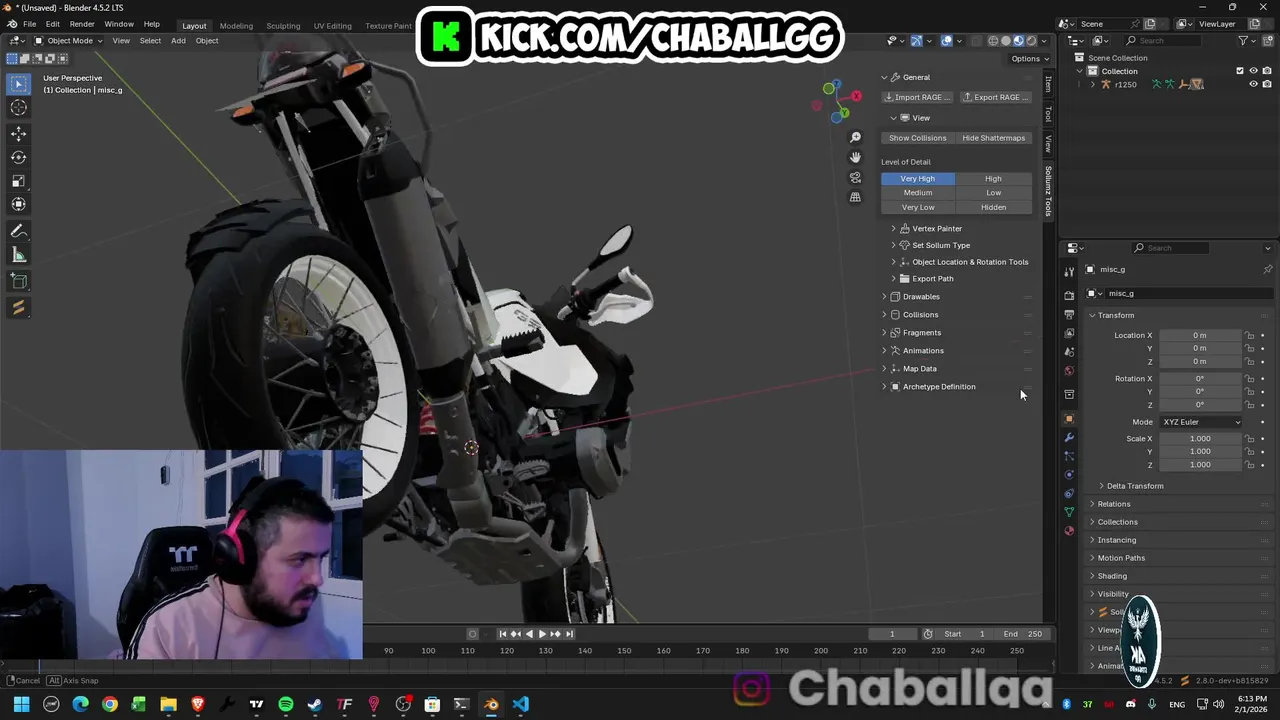
Task: Open the Sollumz Tools sidebar tab
Action: coord(1048,191)
